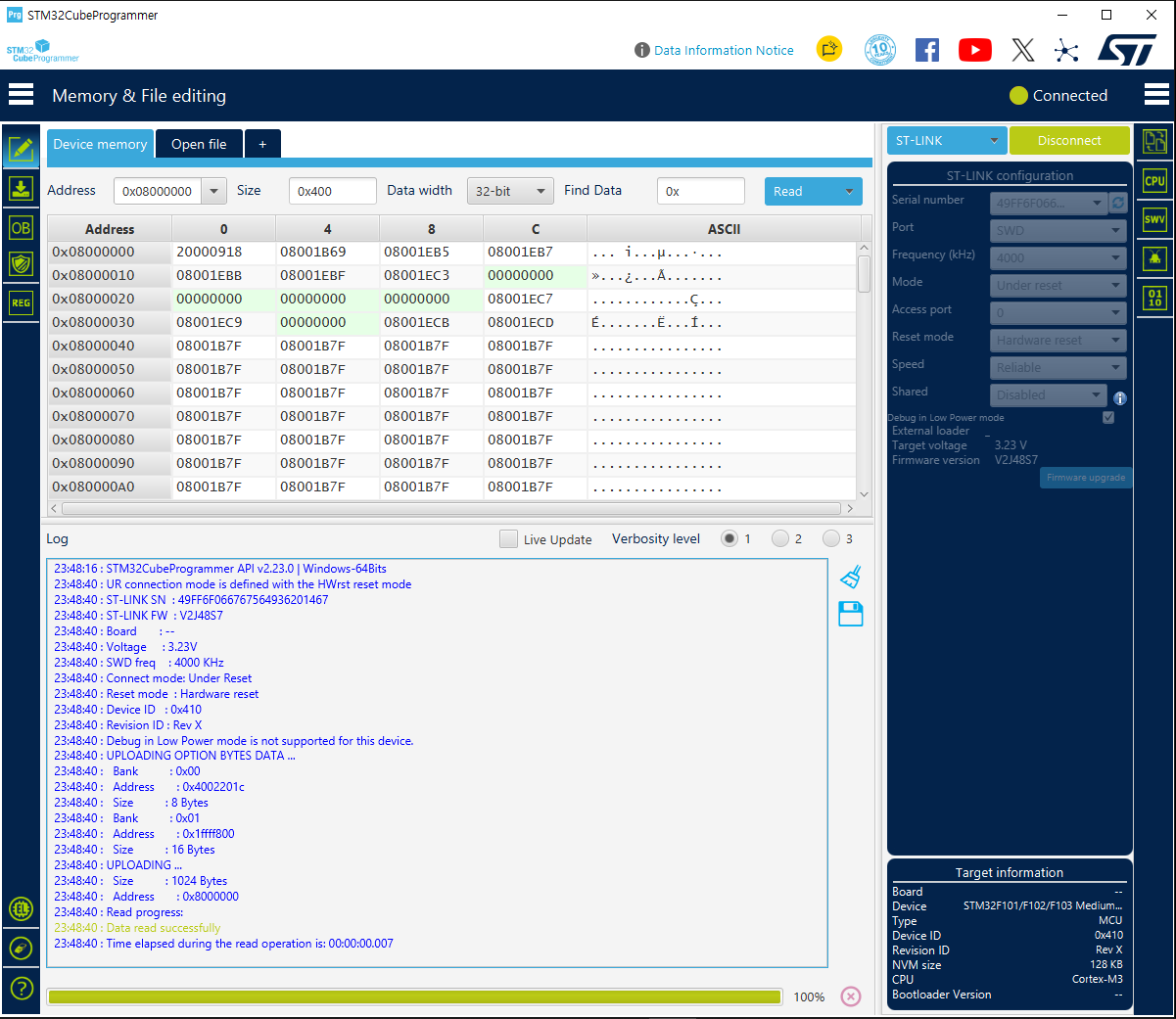Image resolution: width=1176 pixels, height=1019 pixels.
Task: Open the Data Information Notice link
Action: [724, 50]
